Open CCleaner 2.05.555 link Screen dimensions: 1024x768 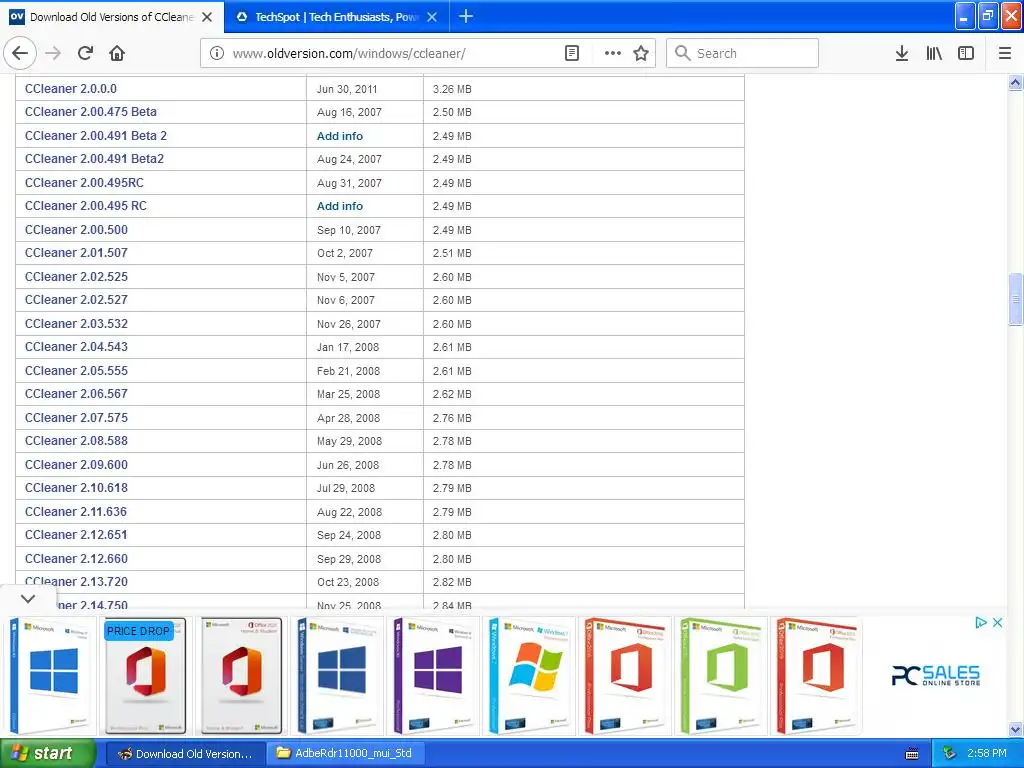76,370
